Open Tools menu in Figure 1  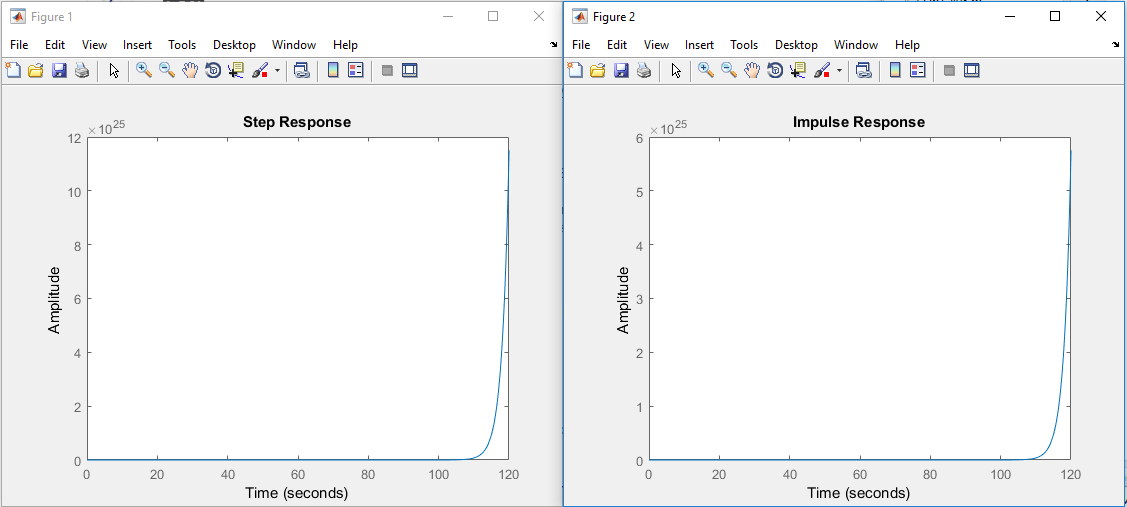pos(182,45)
